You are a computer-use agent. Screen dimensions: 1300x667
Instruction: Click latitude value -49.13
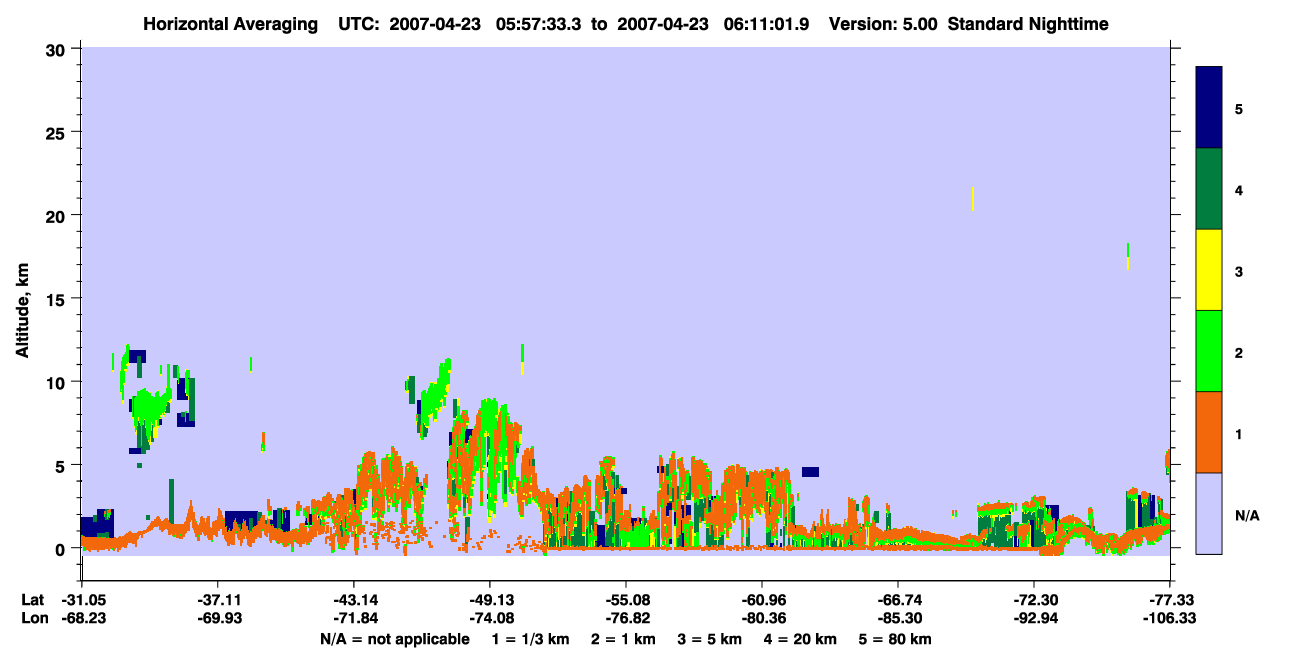pyautogui.click(x=489, y=600)
